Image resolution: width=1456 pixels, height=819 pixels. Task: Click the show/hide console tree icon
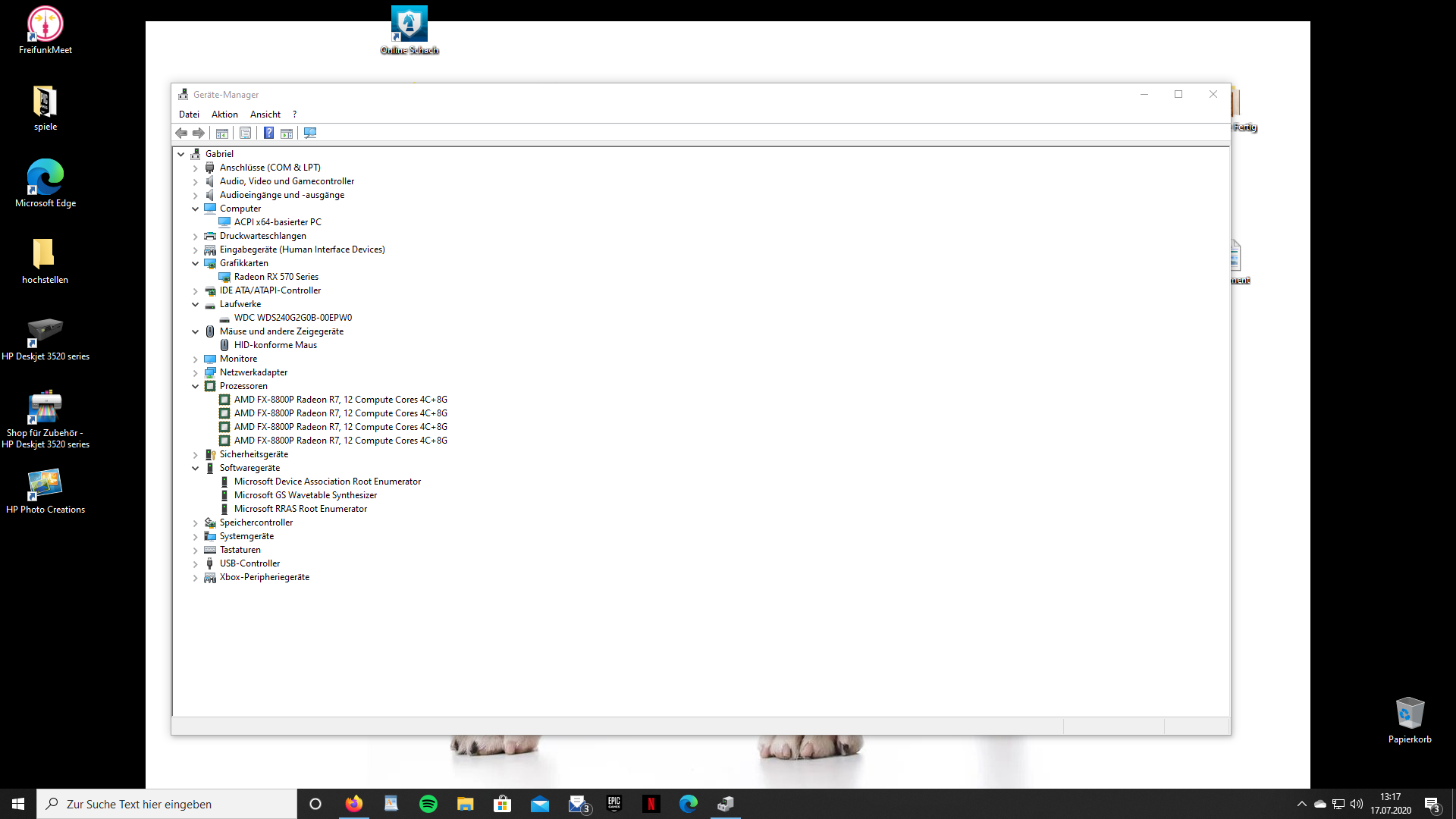point(222,133)
